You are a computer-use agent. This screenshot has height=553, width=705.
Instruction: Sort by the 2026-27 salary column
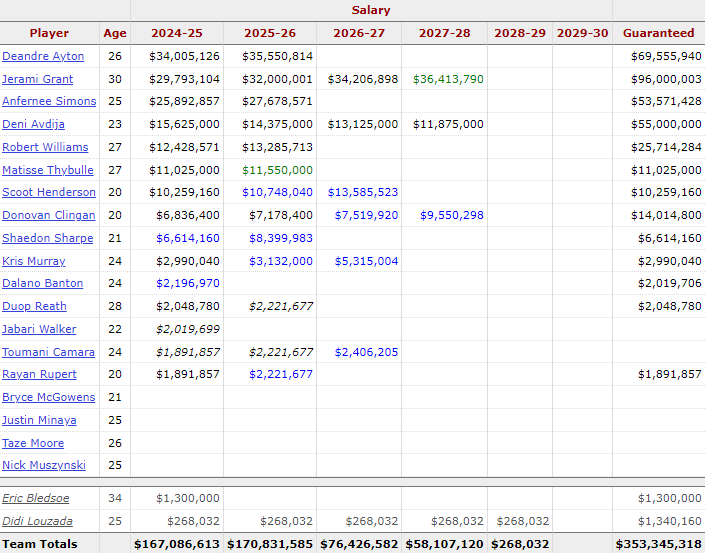point(359,33)
